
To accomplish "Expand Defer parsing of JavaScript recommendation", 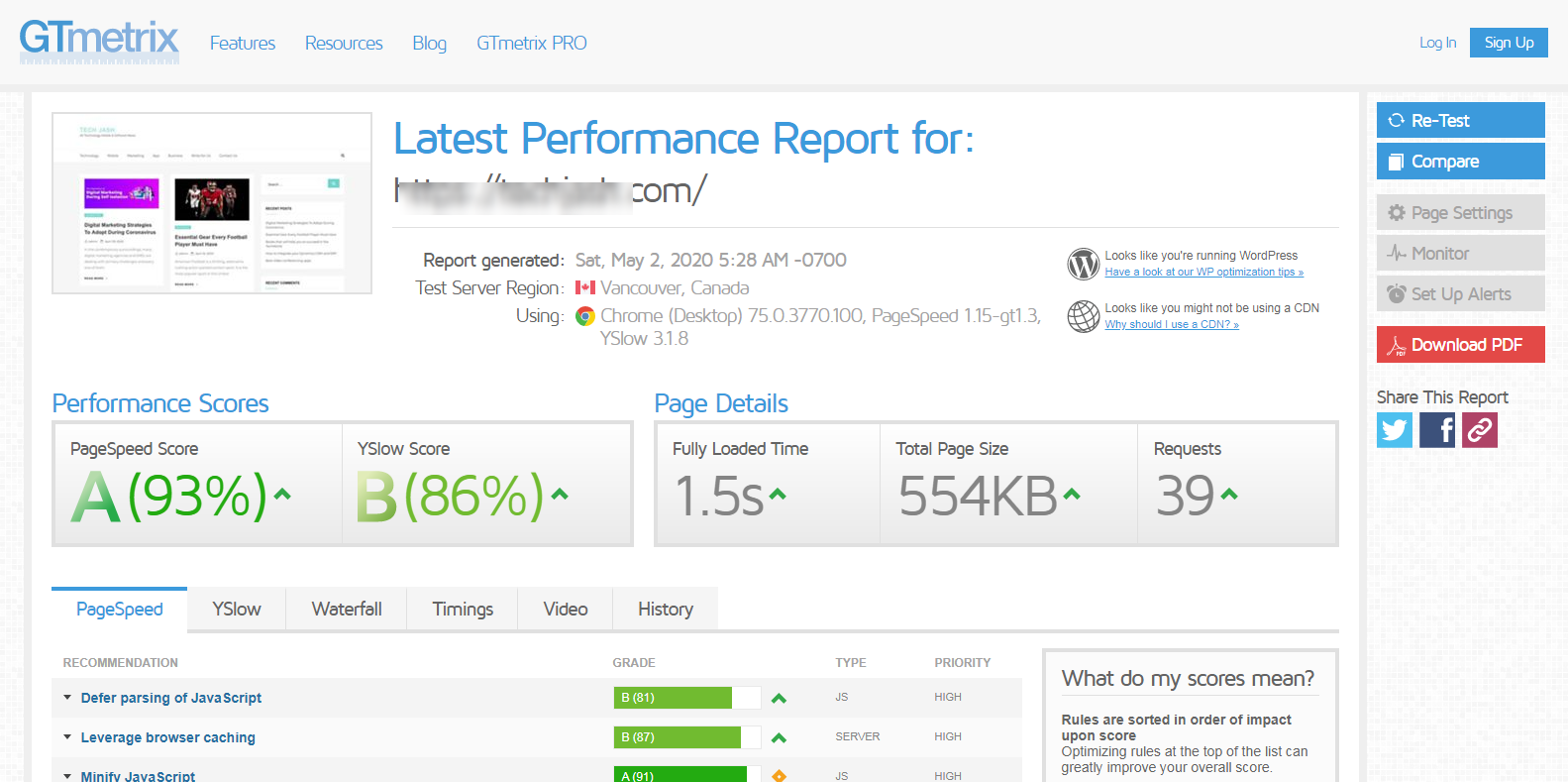I will point(170,698).
